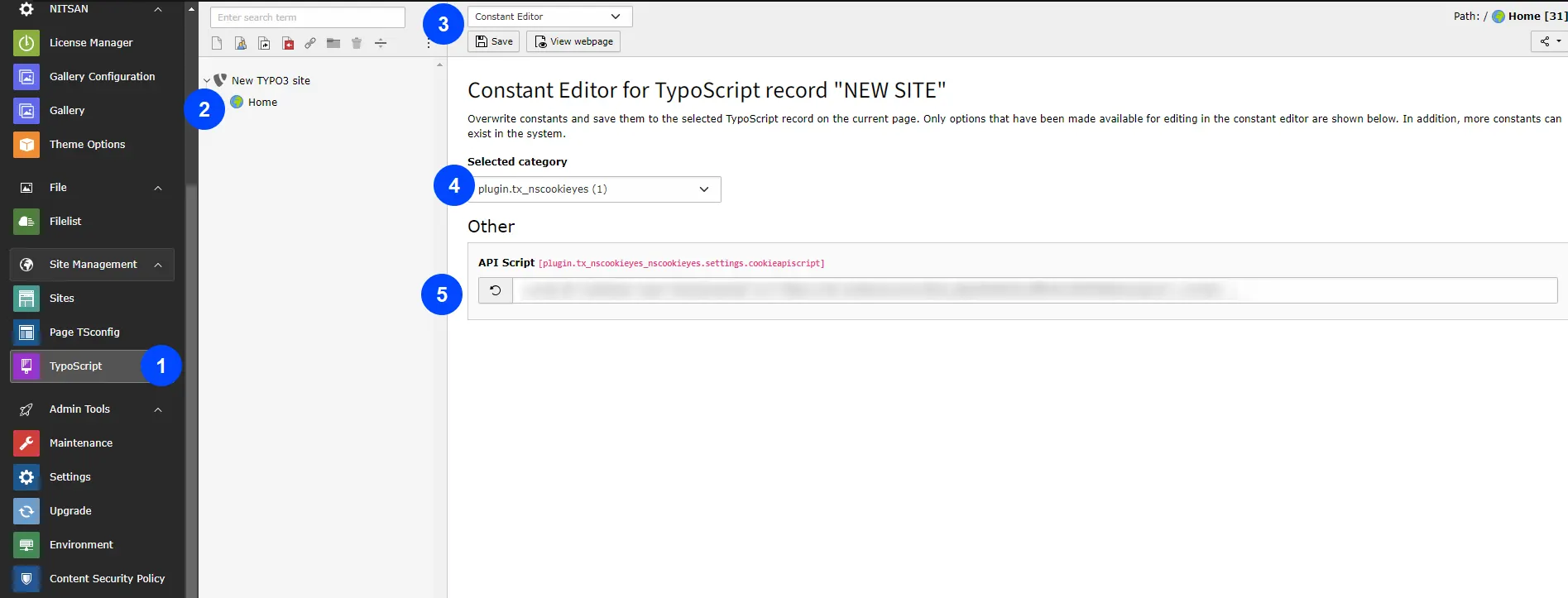Reset the API Script value with the revert button

(x=496, y=290)
